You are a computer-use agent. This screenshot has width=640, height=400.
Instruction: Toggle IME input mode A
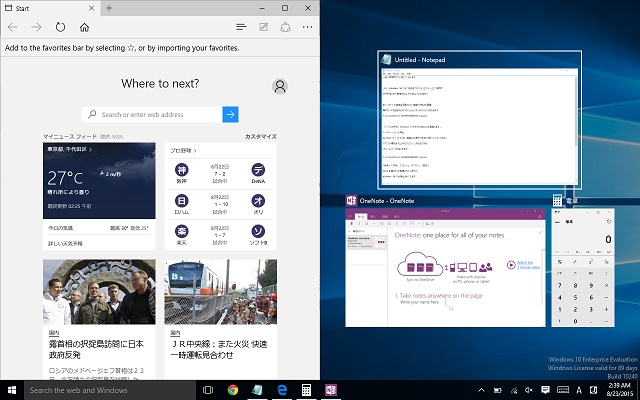click(579, 390)
